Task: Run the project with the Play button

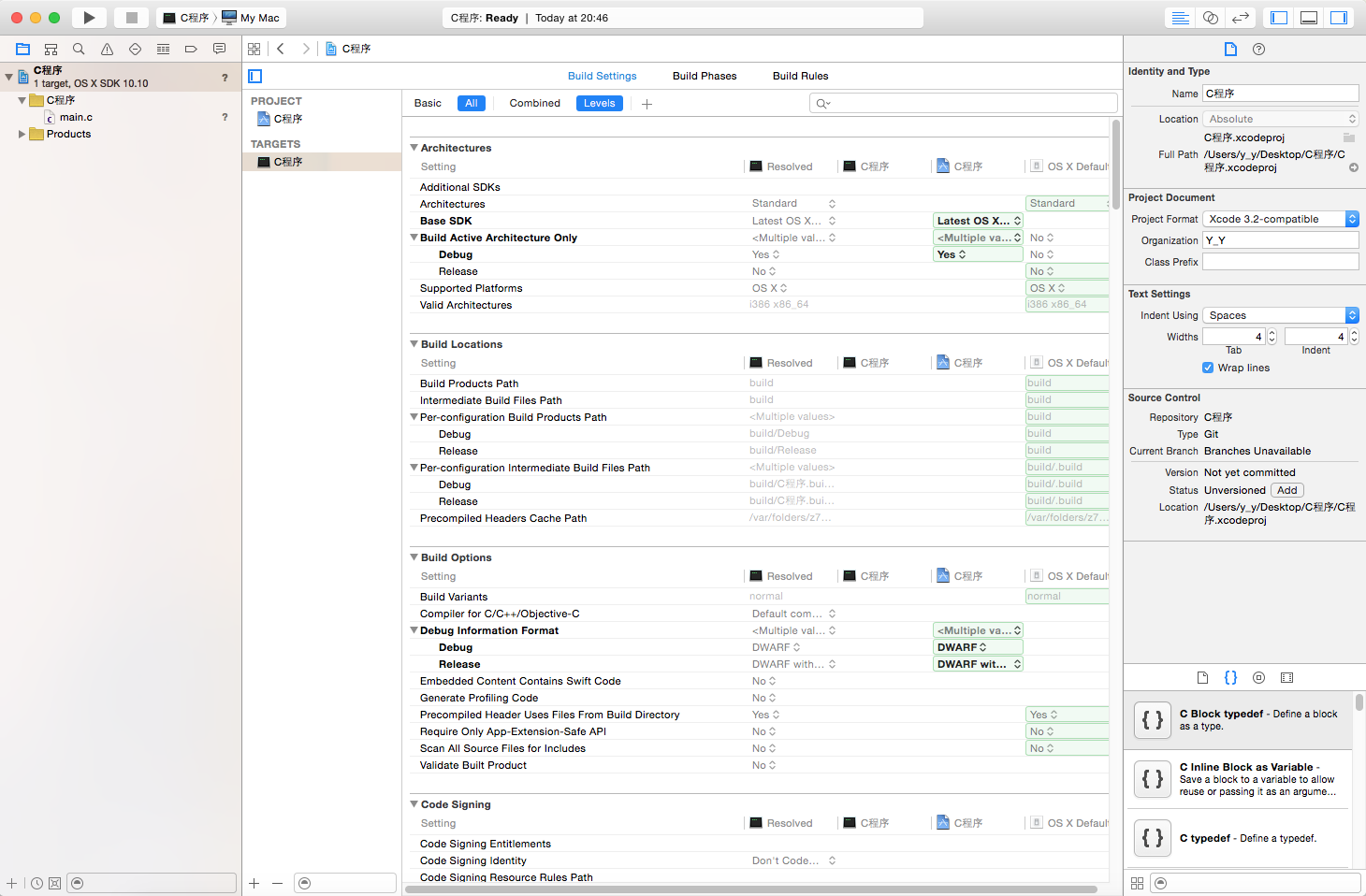Action: pos(89,18)
